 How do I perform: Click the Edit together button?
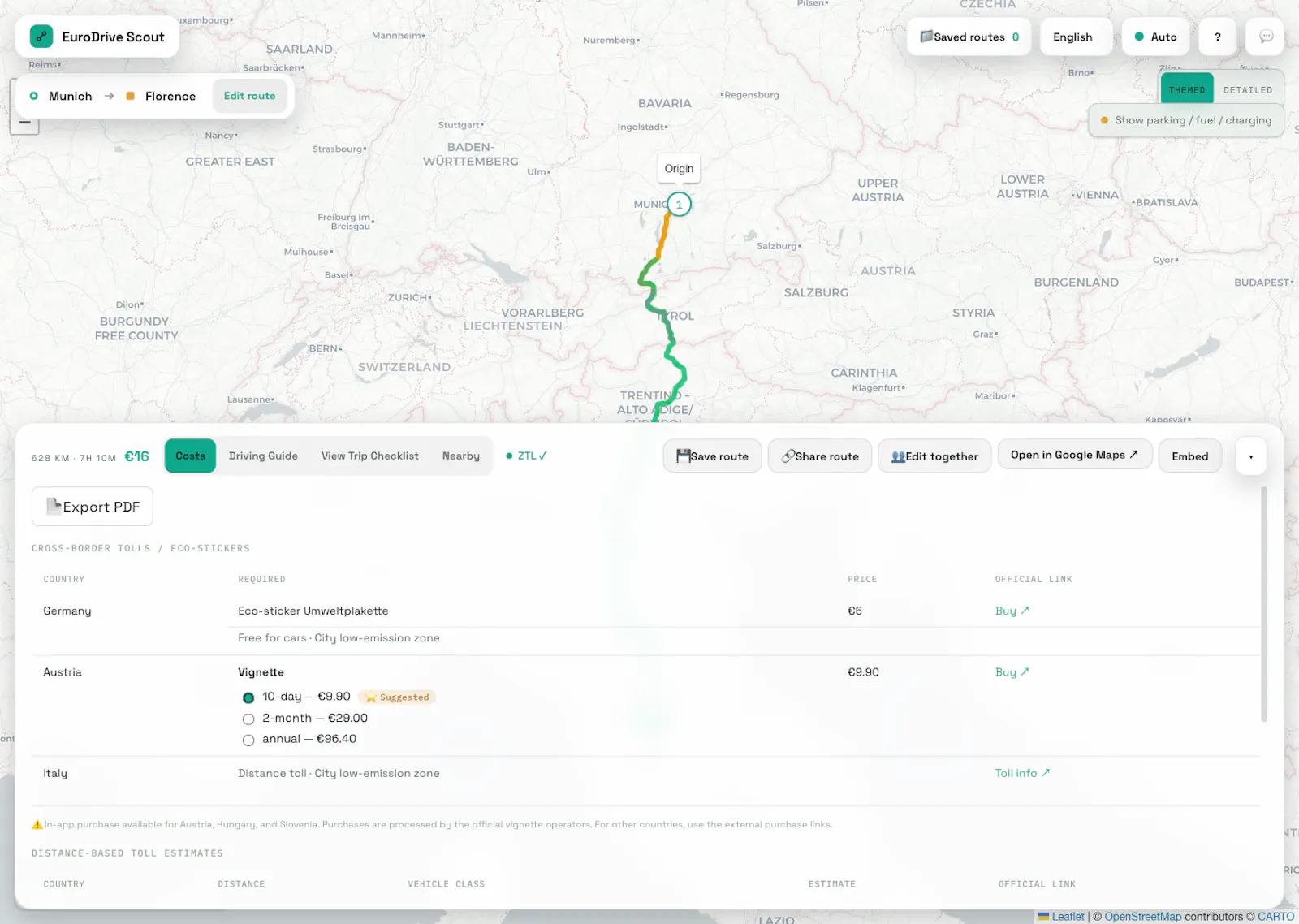(x=934, y=456)
